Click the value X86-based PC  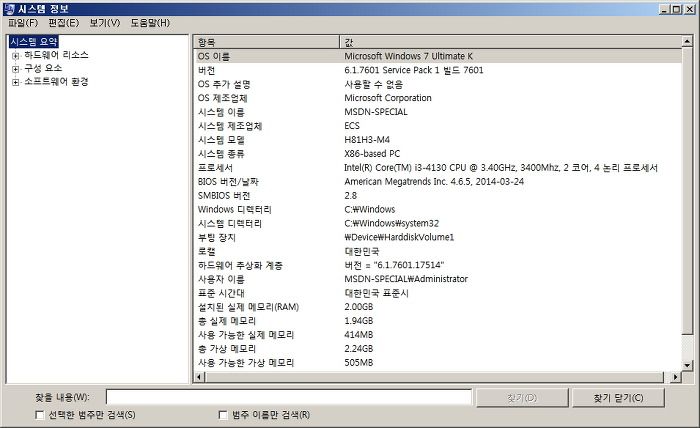tap(372, 154)
